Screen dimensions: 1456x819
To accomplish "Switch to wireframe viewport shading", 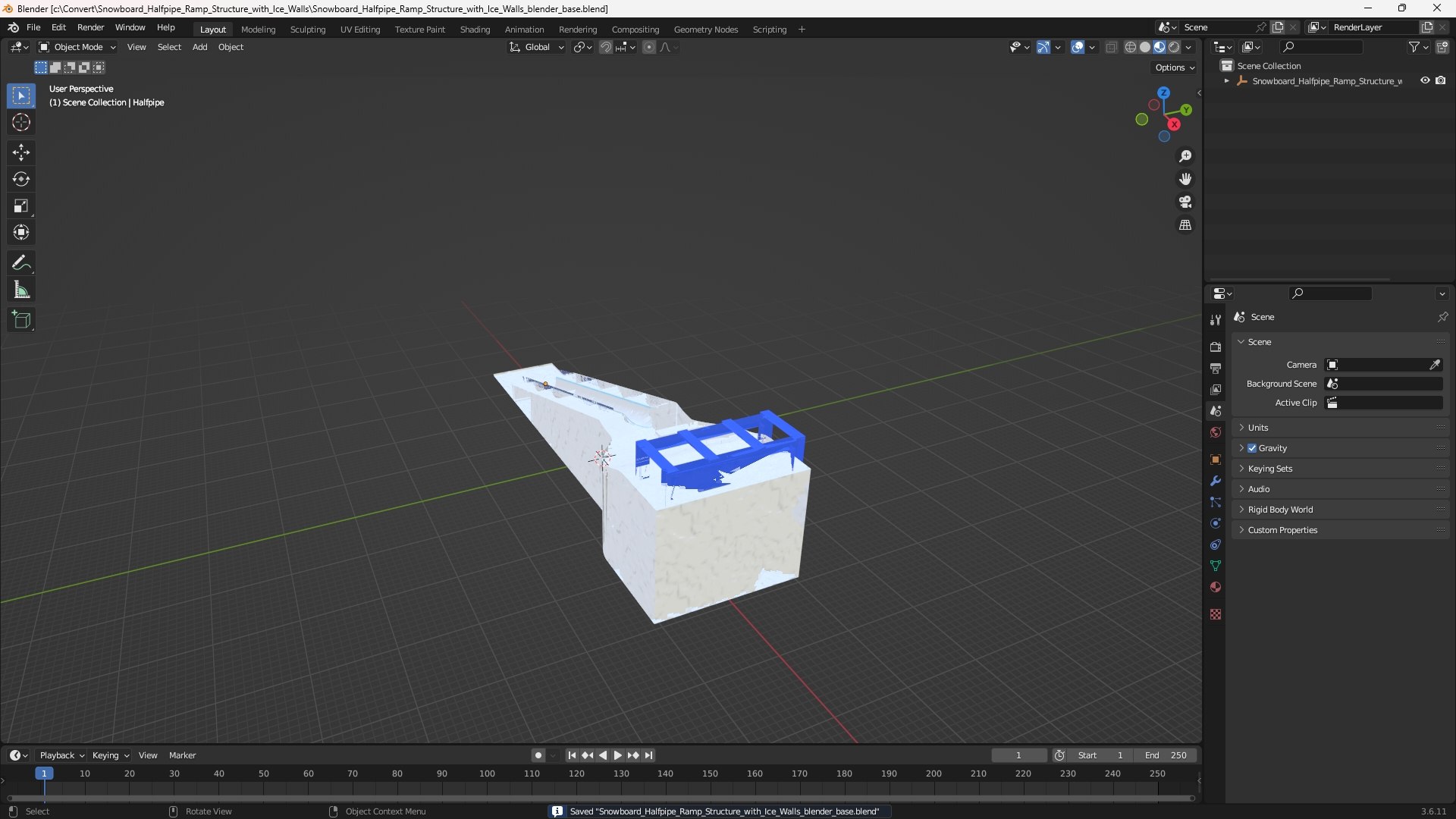I will click(1131, 47).
